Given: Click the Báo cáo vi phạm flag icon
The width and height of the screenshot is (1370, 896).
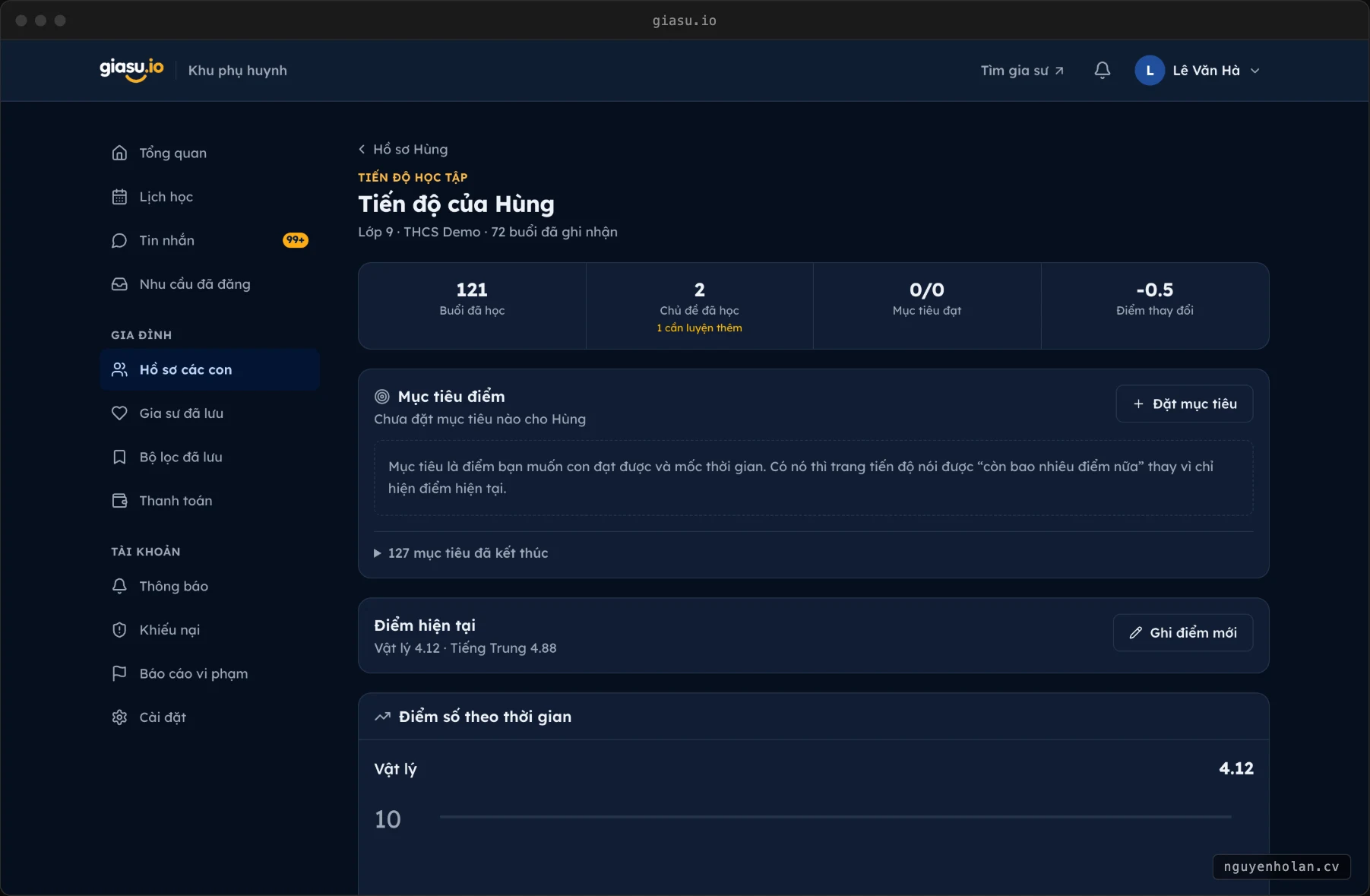Looking at the screenshot, I should (119, 673).
